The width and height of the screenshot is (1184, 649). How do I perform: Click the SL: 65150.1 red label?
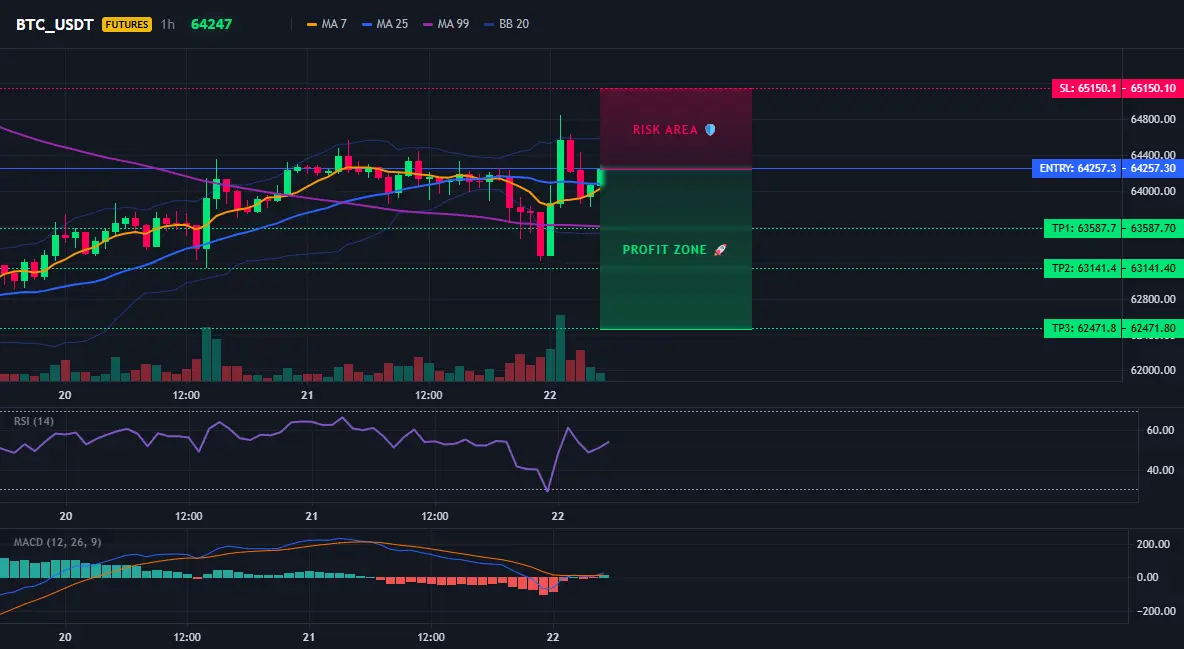coord(1087,88)
